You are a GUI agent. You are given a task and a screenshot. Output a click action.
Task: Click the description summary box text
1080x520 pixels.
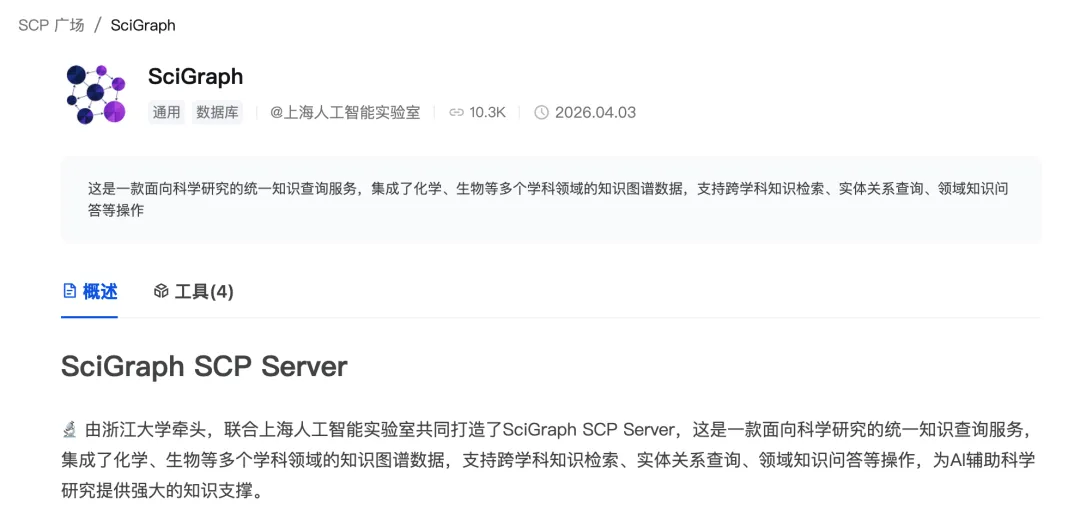tap(548, 199)
